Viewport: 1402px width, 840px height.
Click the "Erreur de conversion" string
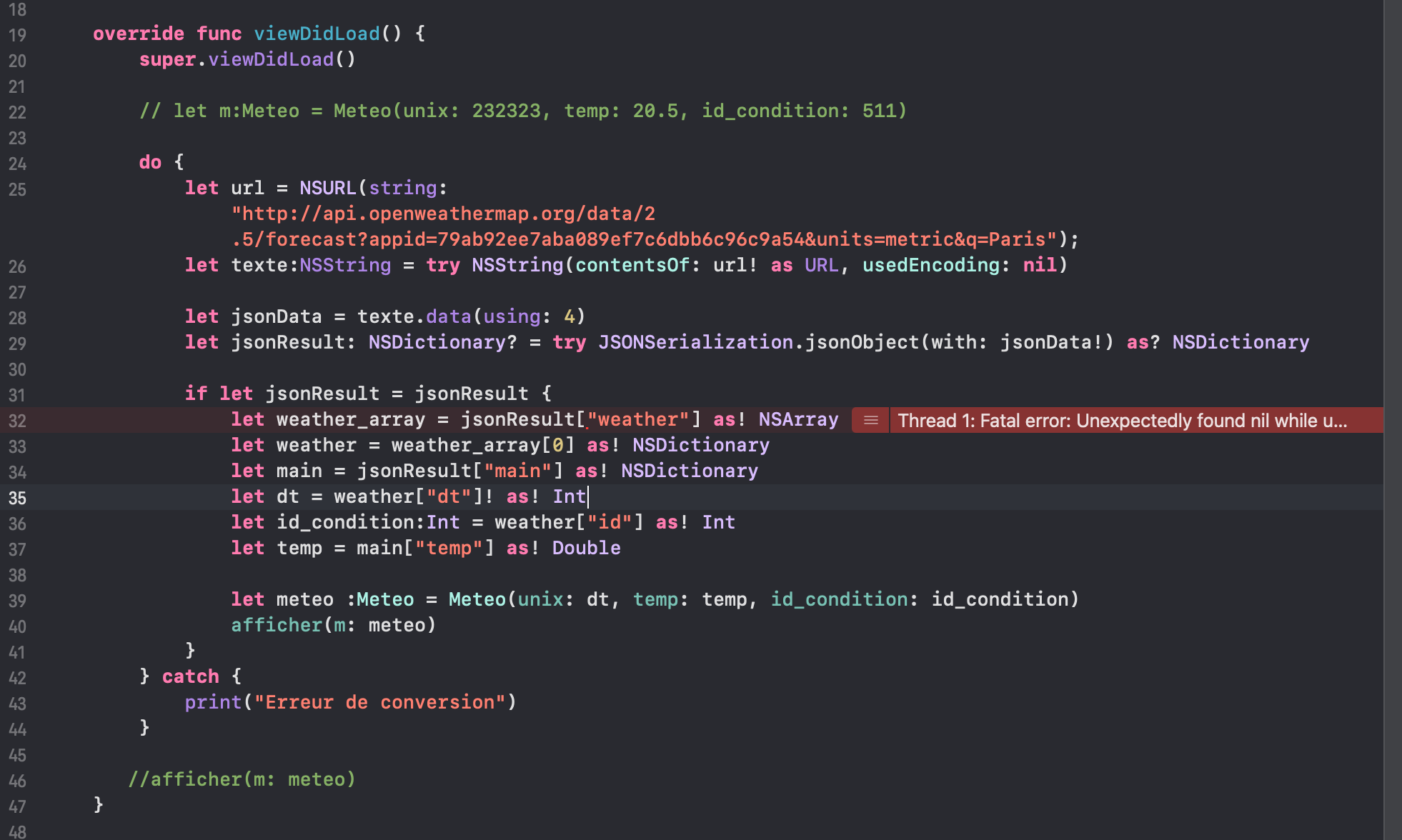click(x=380, y=702)
